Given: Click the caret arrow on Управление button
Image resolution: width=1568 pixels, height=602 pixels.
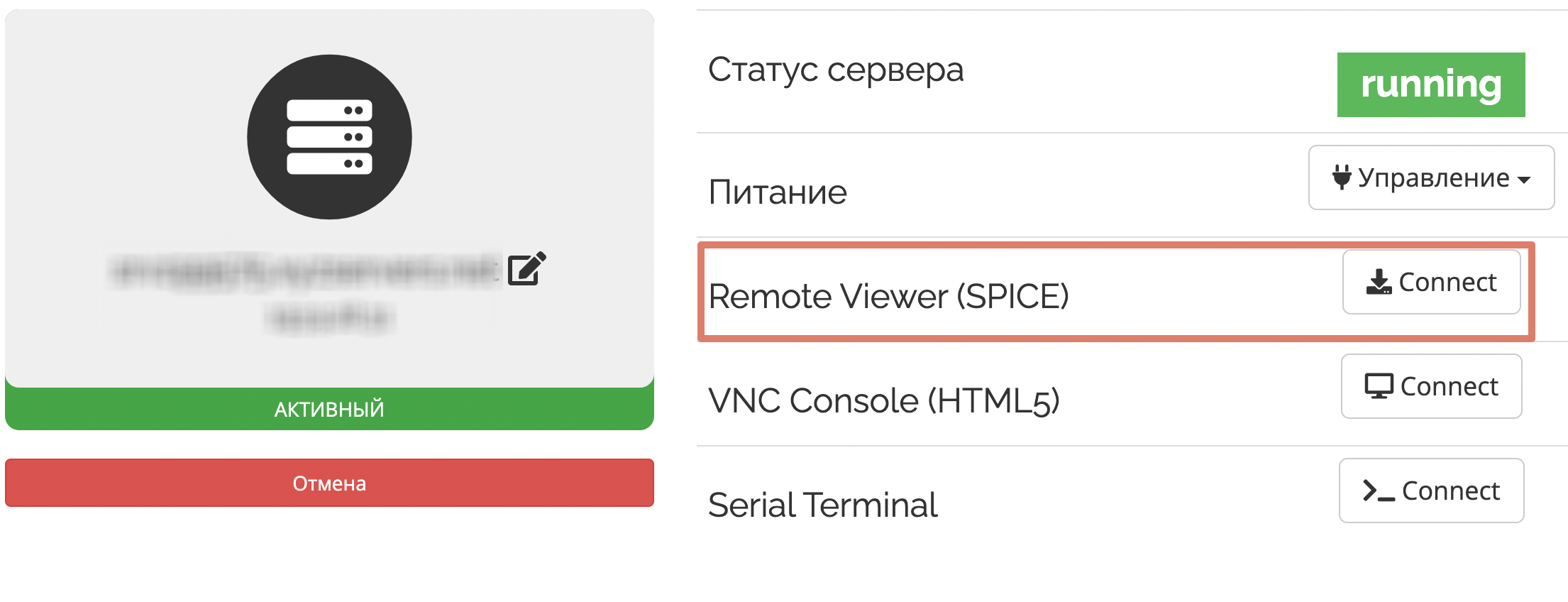Looking at the screenshot, I should point(1525,179).
